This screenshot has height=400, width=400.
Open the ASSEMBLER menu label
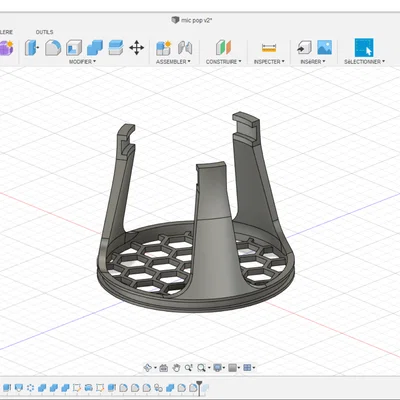(x=173, y=62)
